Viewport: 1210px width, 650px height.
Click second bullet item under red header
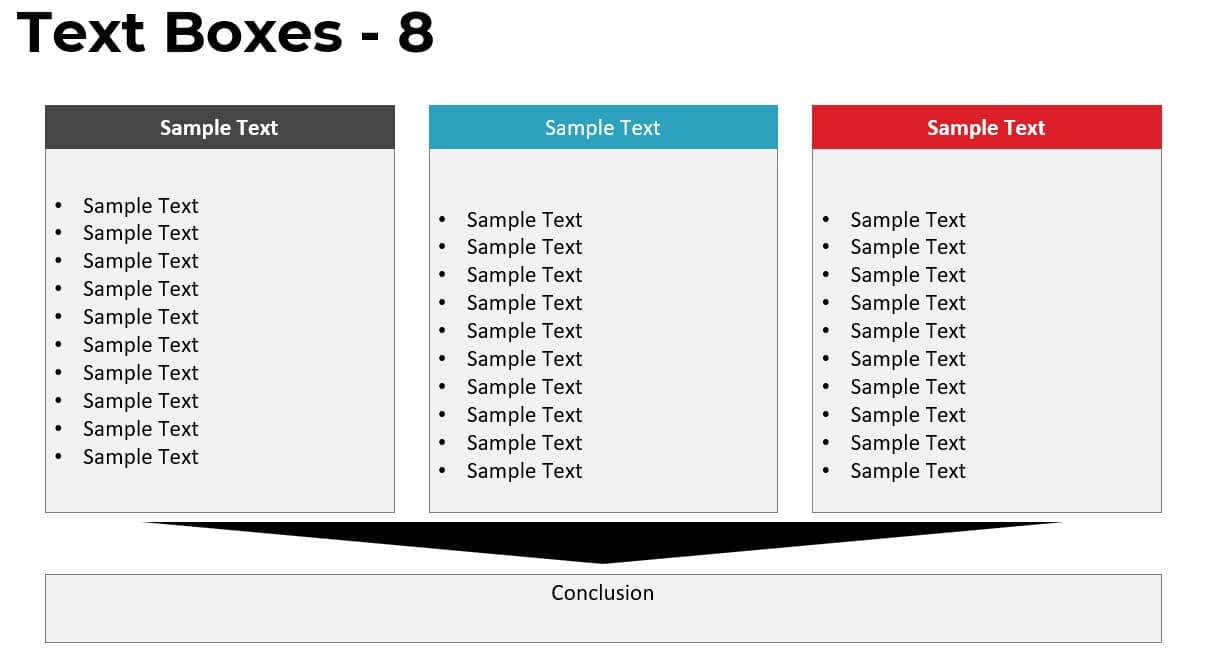[x=908, y=247]
